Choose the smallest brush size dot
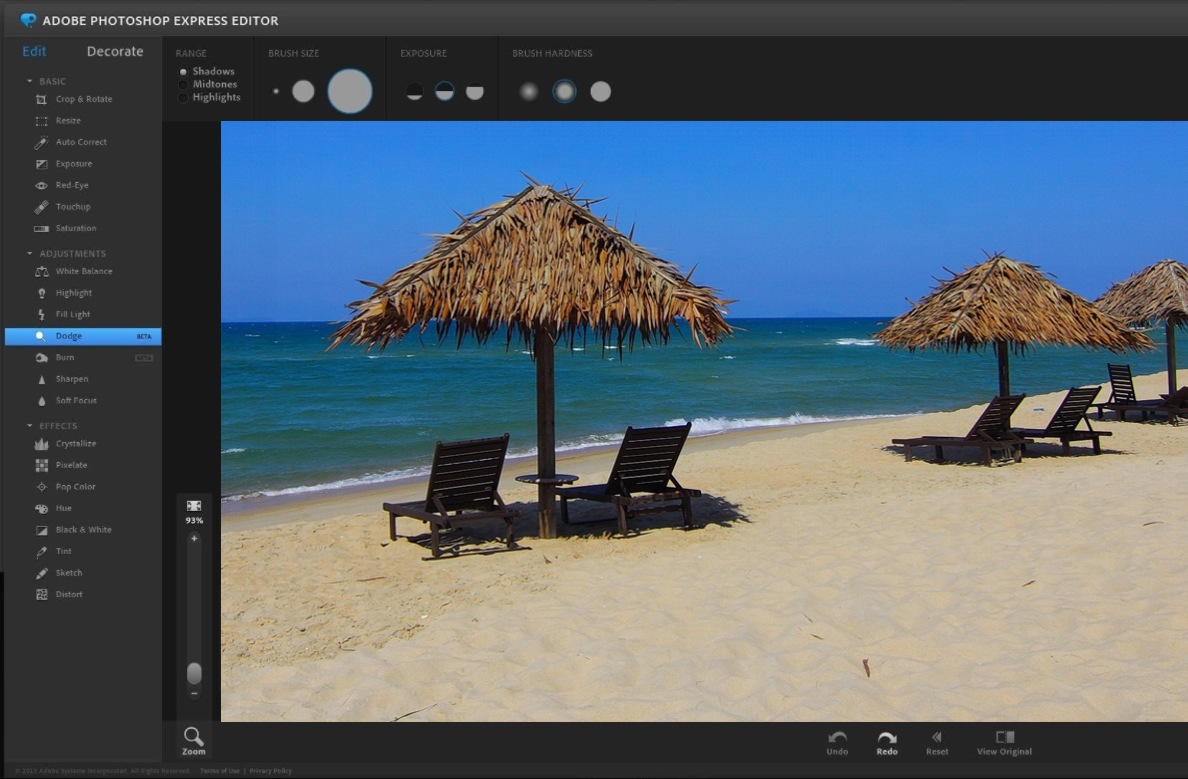This screenshot has height=779, width=1188. 276,91
